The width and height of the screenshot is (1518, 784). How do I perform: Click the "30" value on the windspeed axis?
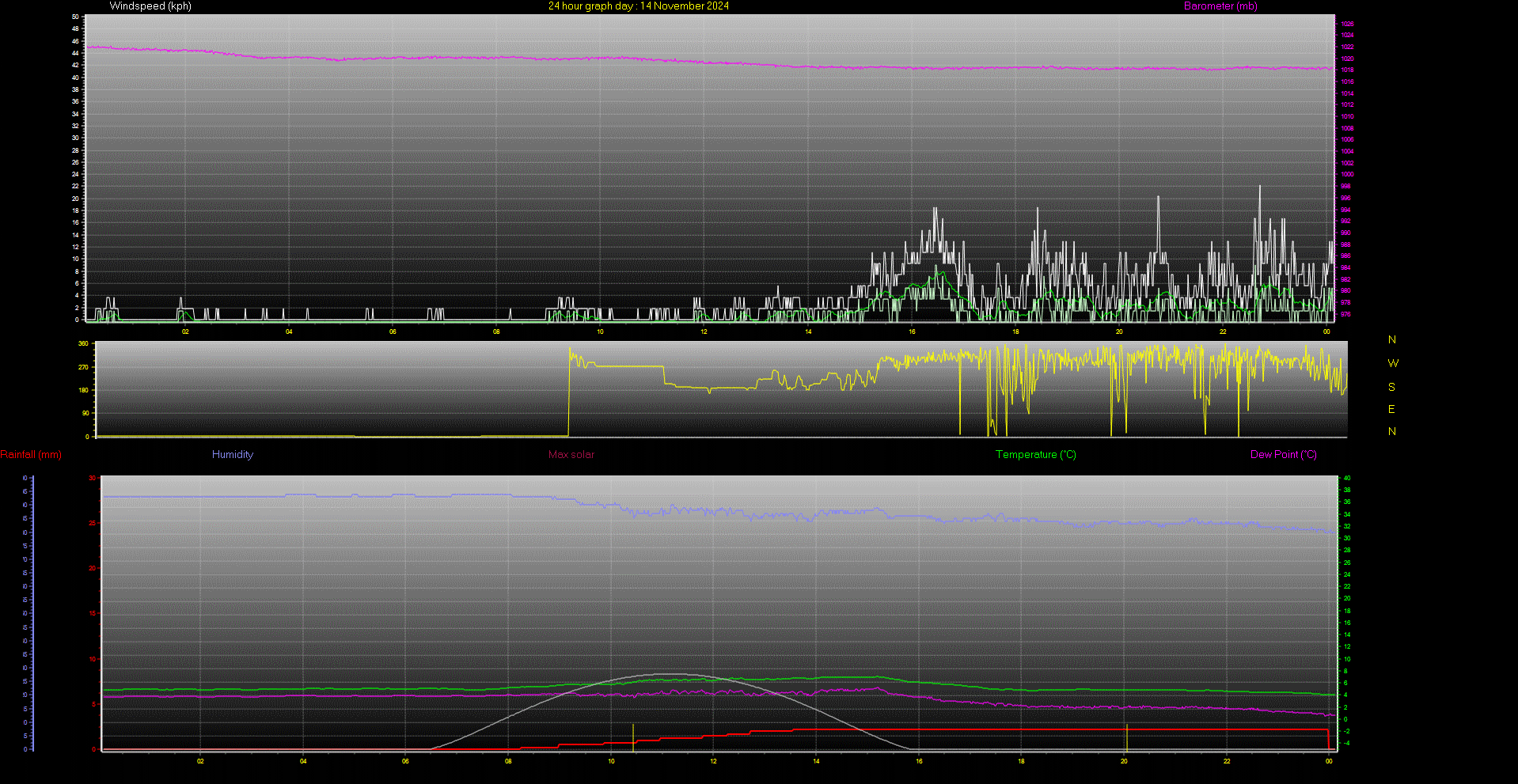[x=75, y=138]
